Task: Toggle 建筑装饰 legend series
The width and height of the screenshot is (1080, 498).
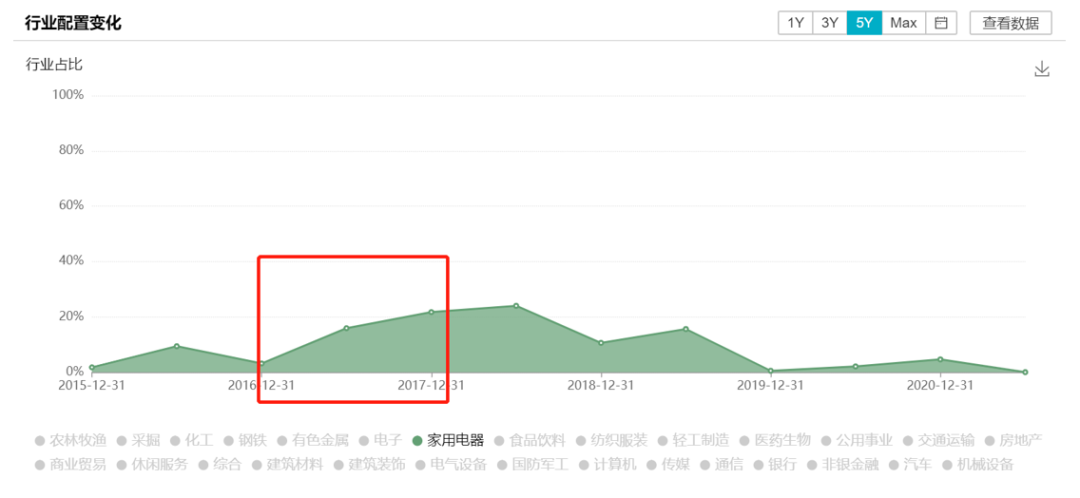Action: (x=370, y=464)
